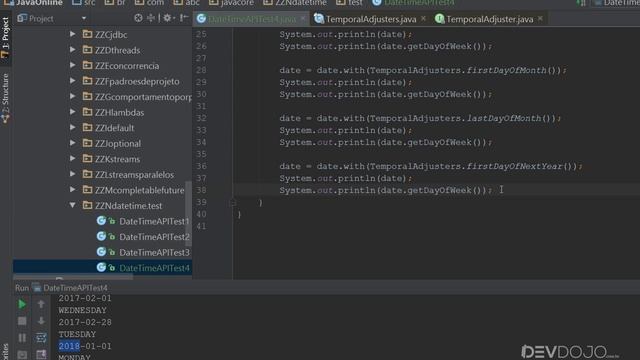Image resolution: width=640 pixels, height=360 pixels.
Task: Click highlighted 2018 in console output
Action: coord(69,346)
